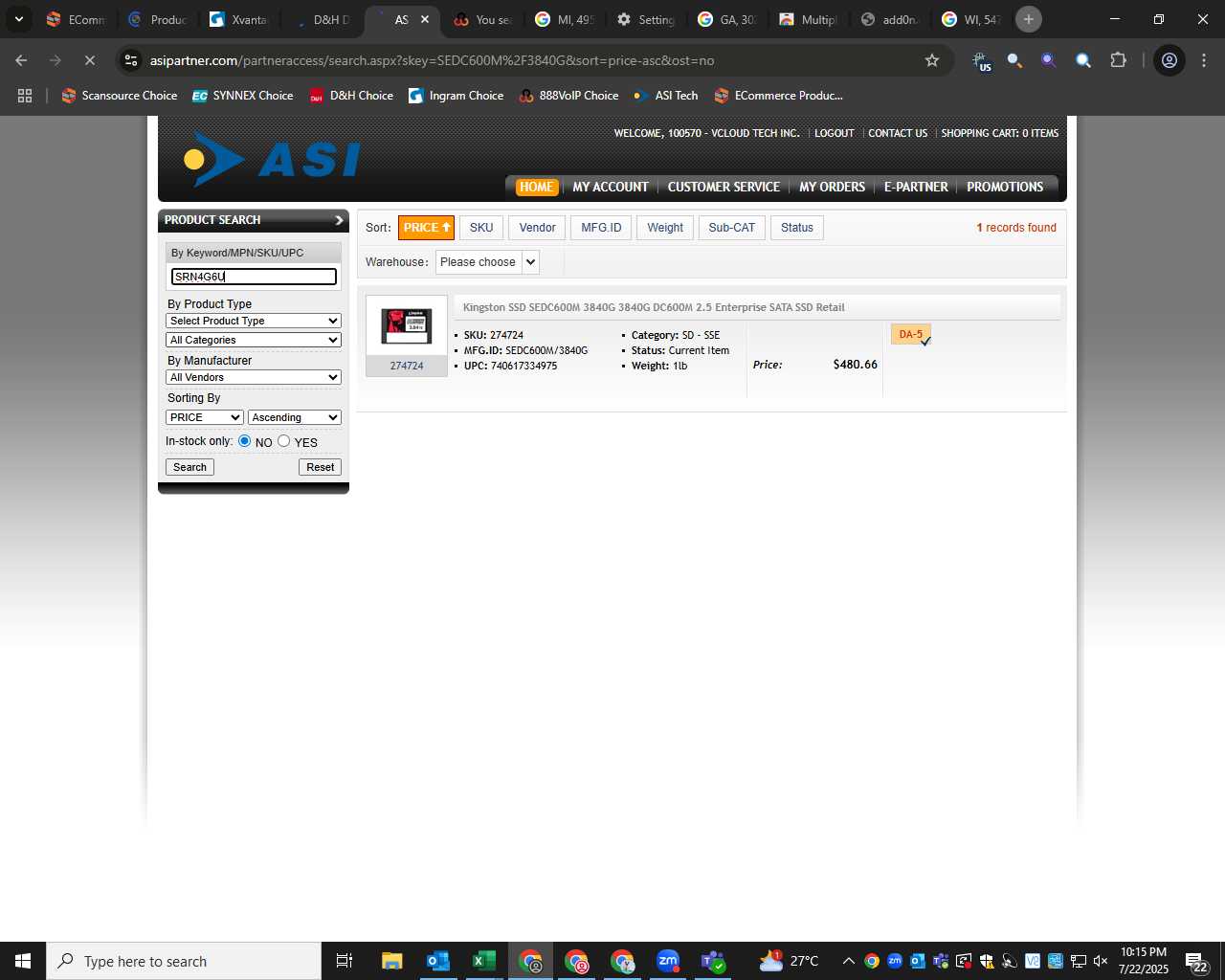Open a new browser tab
The image size is (1225, 980).
[x=1029, y=19]
